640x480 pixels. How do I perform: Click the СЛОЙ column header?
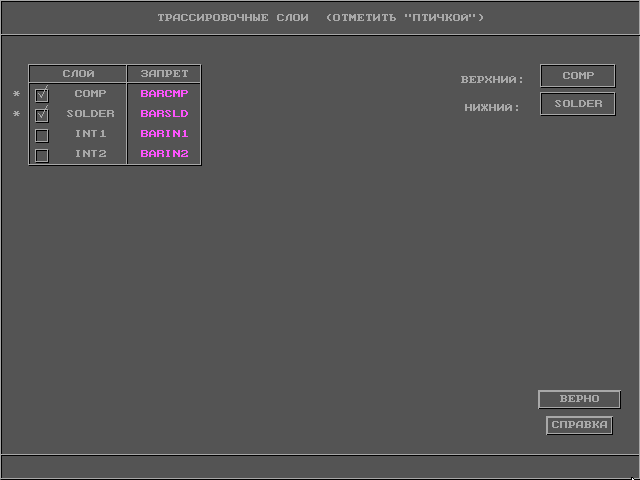[78, 74]
